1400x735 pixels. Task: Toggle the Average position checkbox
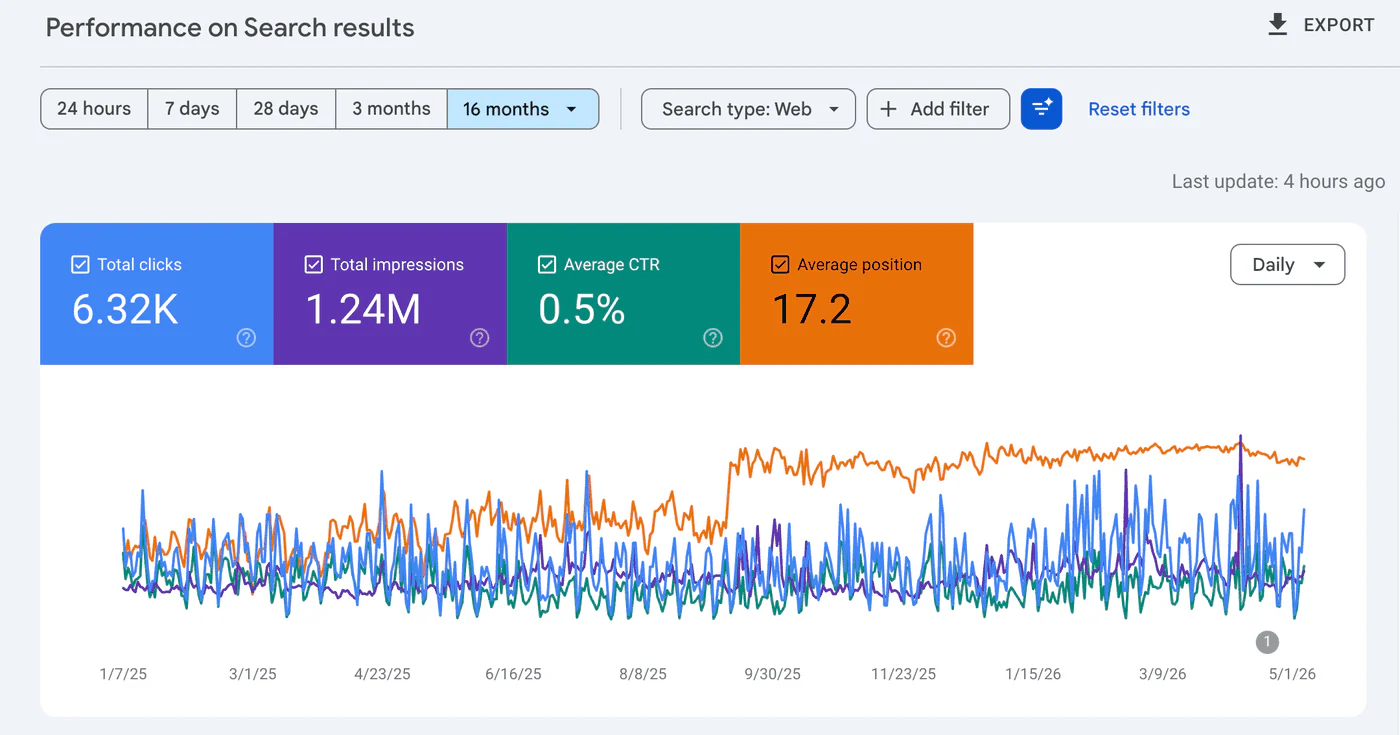[780, 264]
